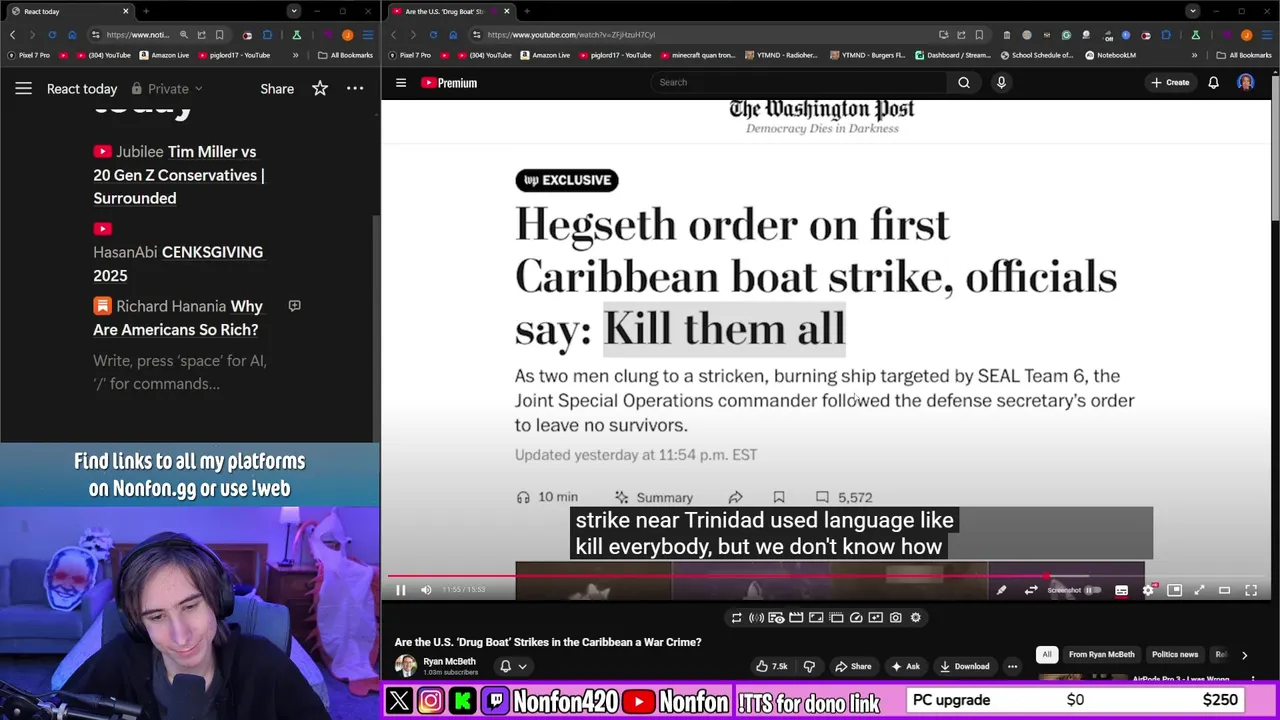Image resolution: width=1280 pixels, height=720 pixels.
Task: Expand the Private sharing dropdown
Action: pos(167,88)
